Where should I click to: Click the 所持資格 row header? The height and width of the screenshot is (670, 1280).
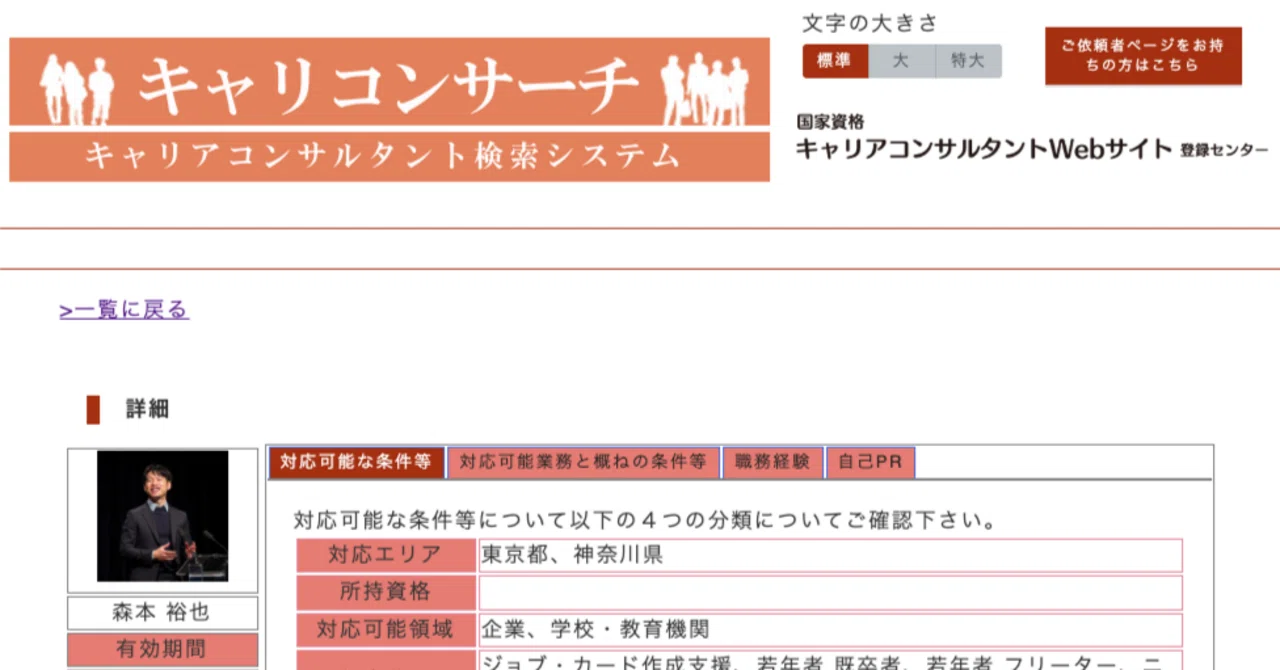tap(386, 592)
